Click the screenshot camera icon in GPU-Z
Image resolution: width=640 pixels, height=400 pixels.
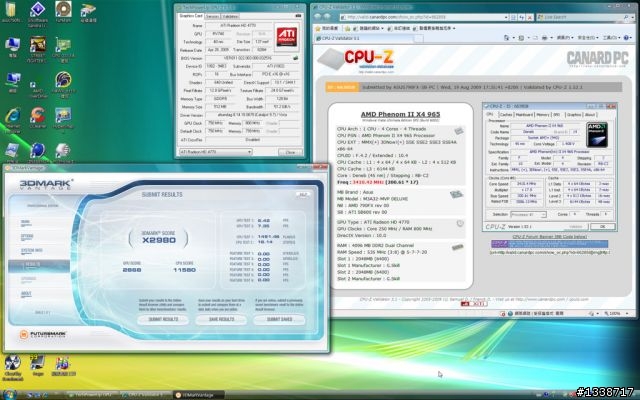click(x=298, y=16)
